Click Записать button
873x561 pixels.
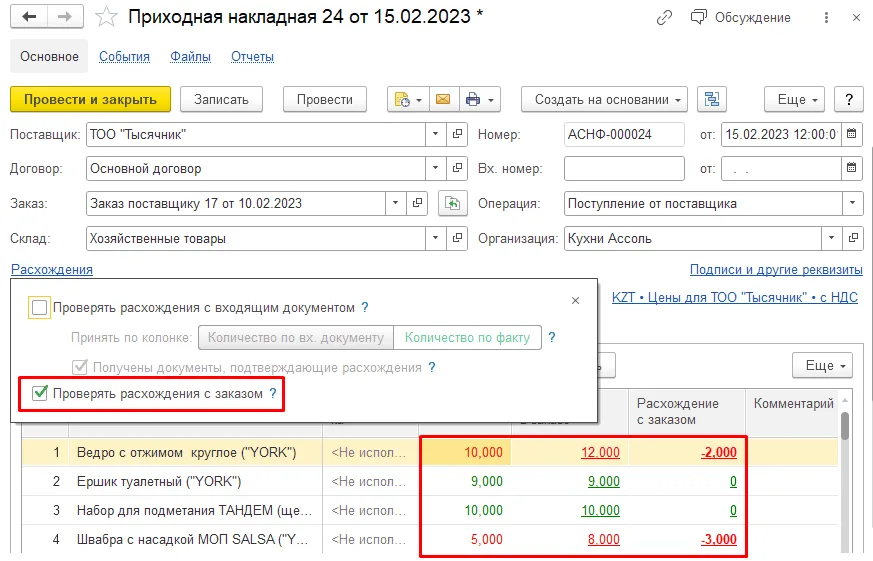point(221,100)
